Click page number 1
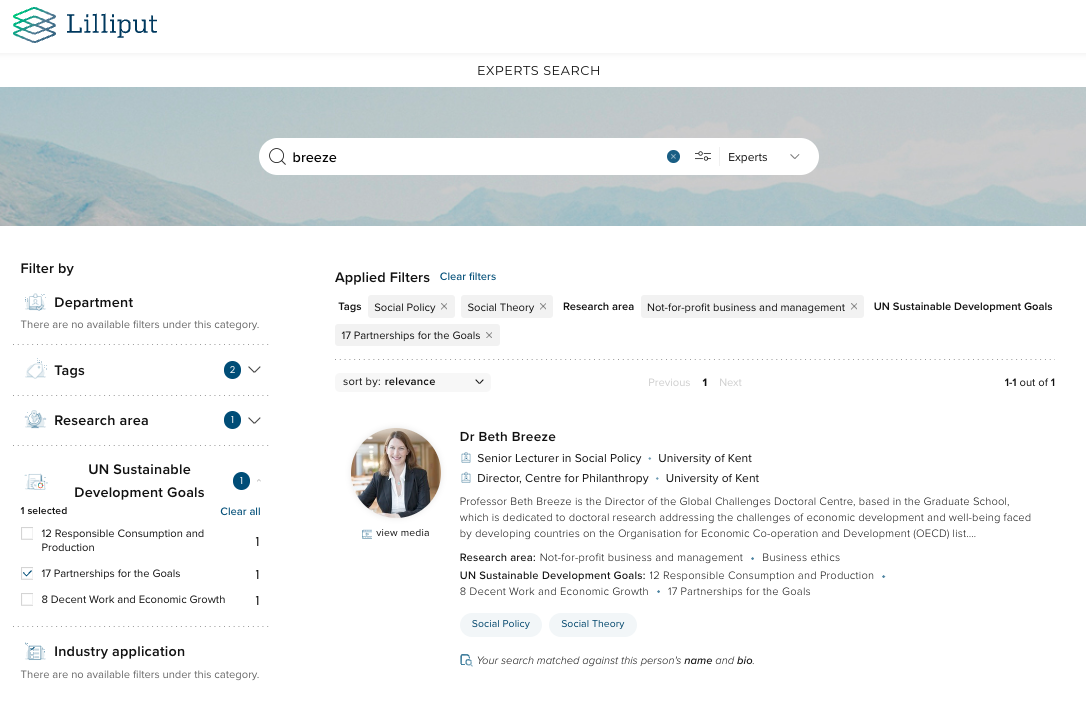The image size is (1086, 701). coord(704,382)
